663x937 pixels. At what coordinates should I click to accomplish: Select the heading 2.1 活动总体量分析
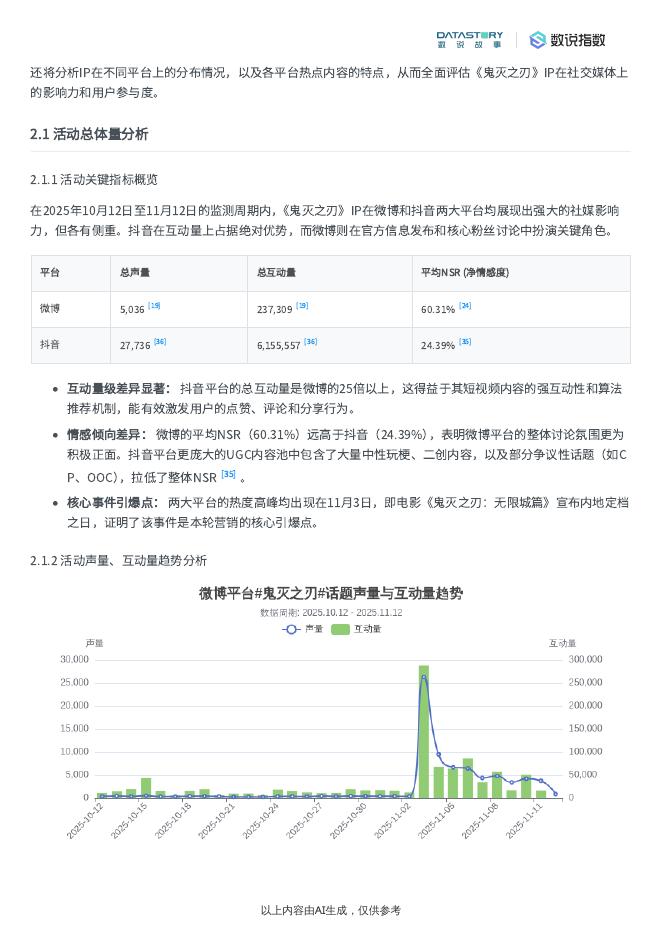pos(89,134)
